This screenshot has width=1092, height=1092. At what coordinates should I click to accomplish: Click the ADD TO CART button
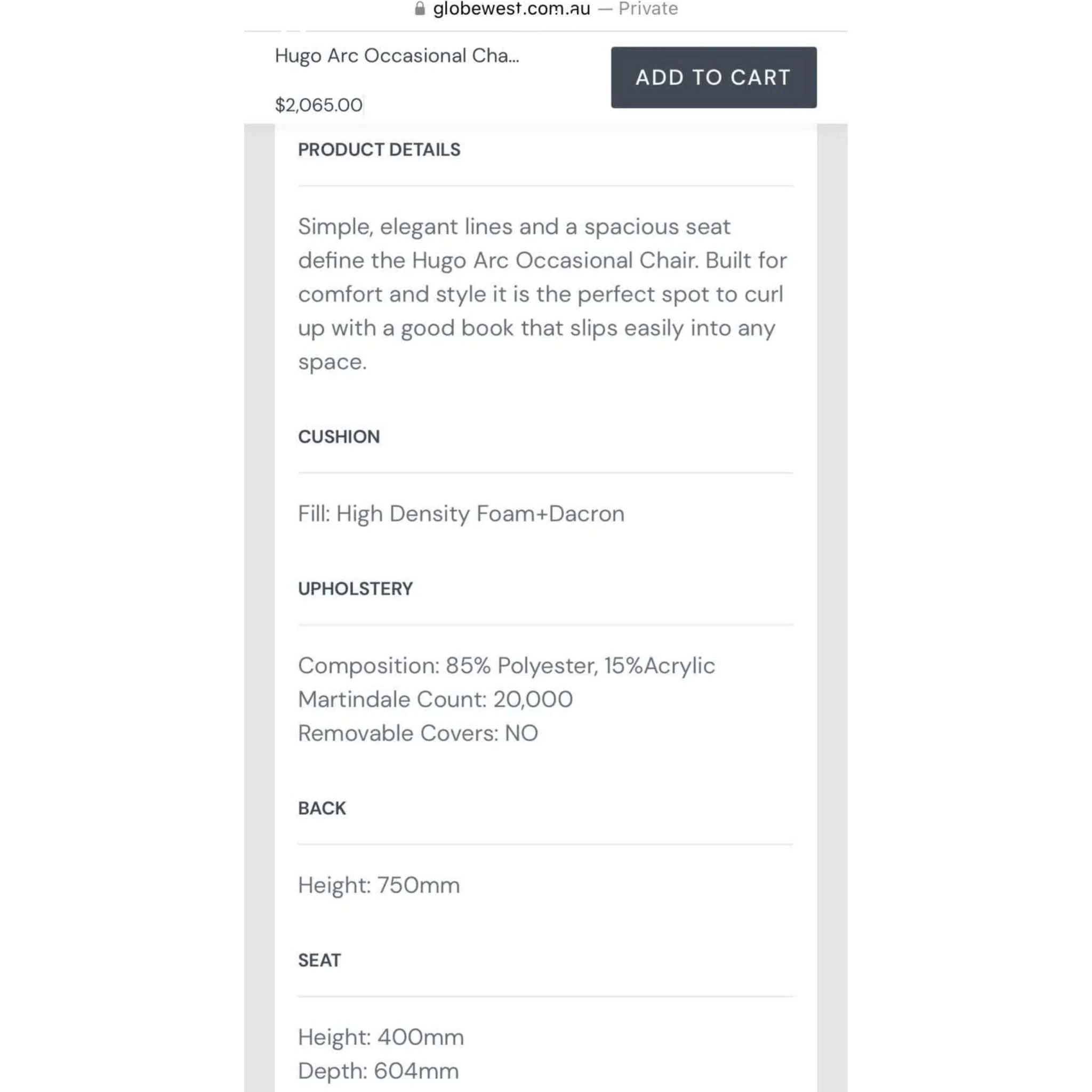[x=713, y=77]
